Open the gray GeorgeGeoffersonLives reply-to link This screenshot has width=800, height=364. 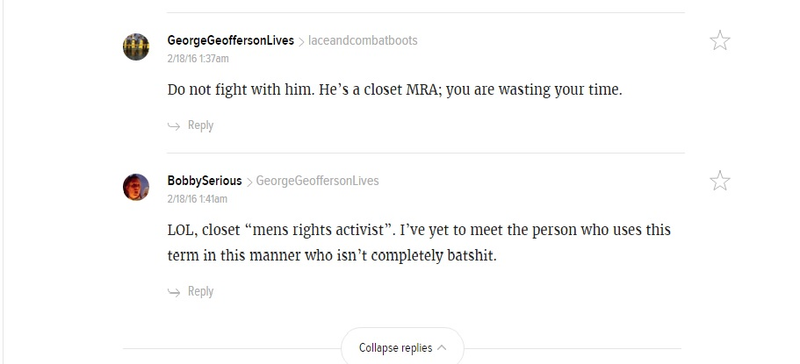317,181
